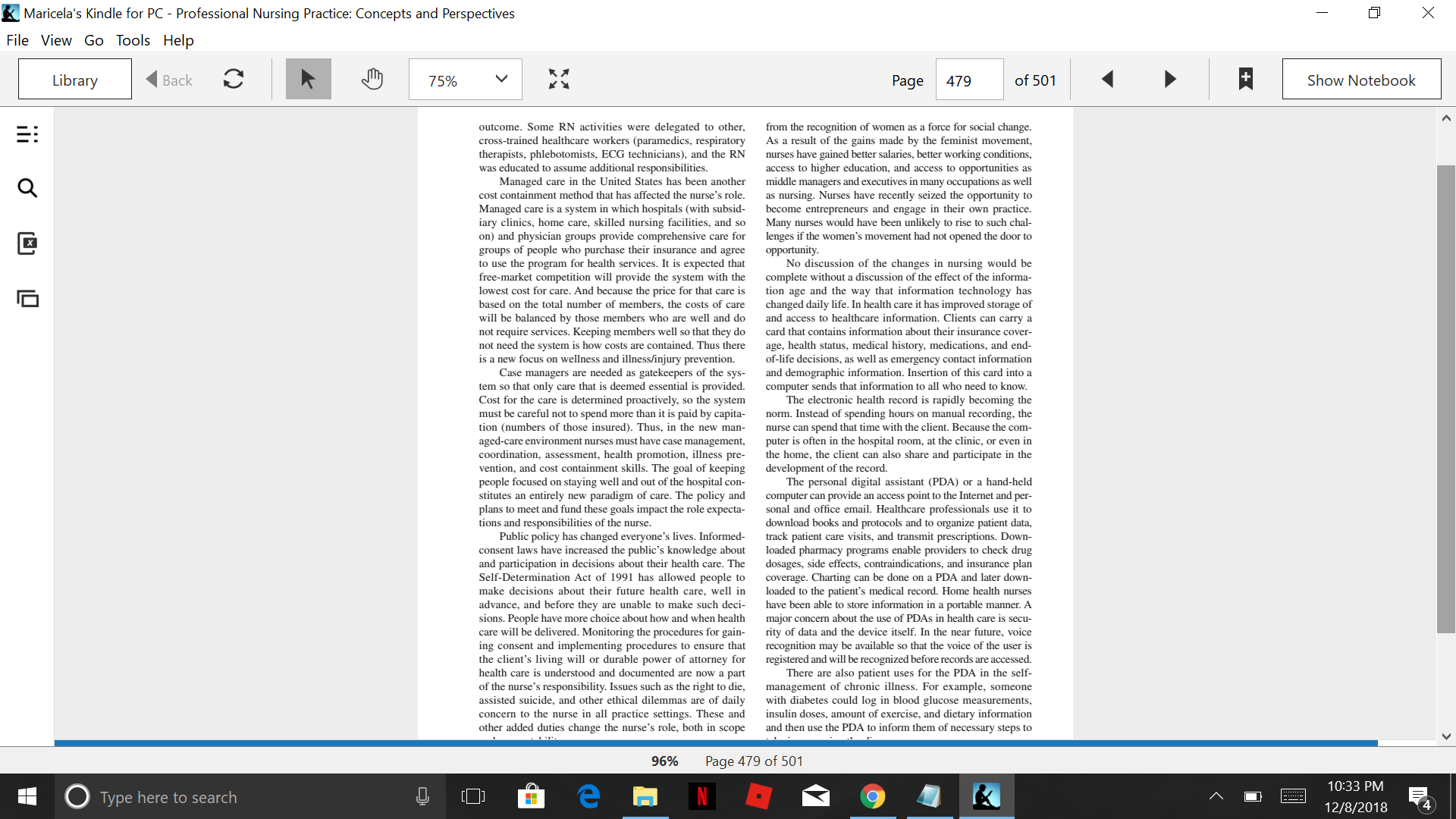Click Show Notebook button
This screenshot has height=819, width=1456.
[1361, 80]
